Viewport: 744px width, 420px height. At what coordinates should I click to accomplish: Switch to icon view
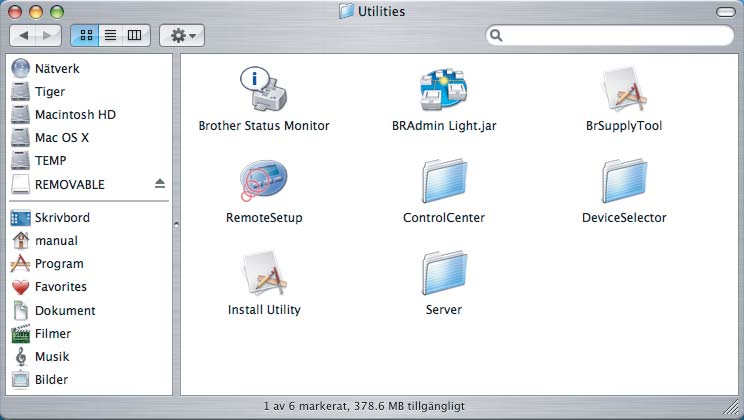pyautogui.click(x=85, y=35)
